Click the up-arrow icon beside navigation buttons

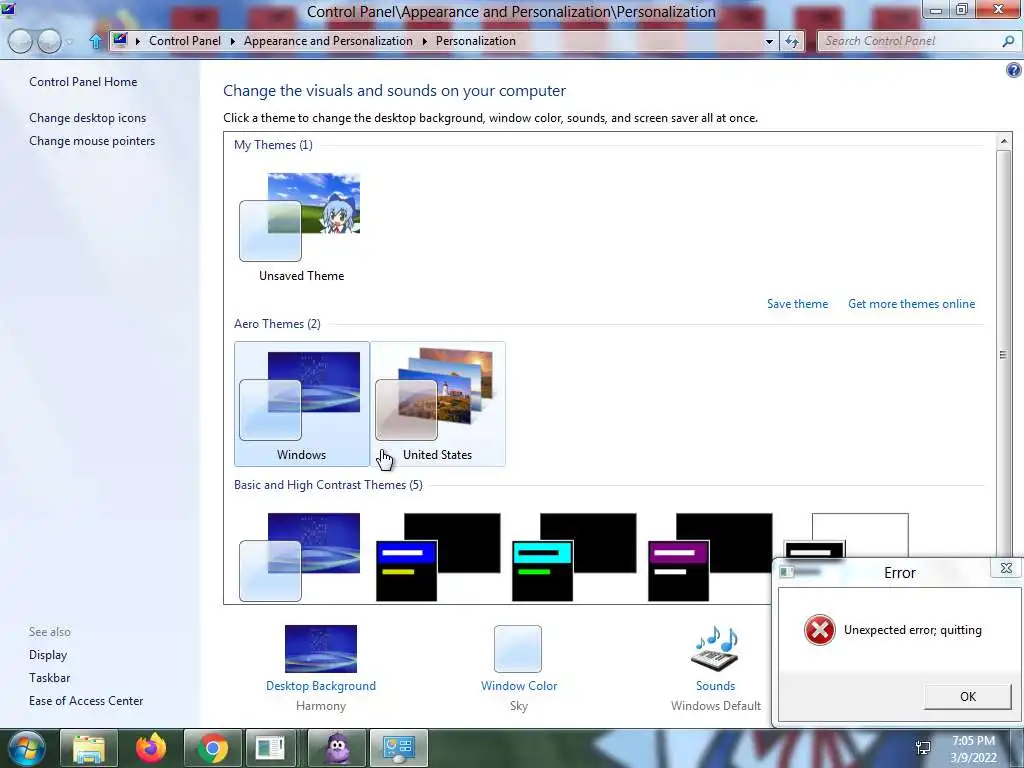pyautogui.click(x=96, y=41)
